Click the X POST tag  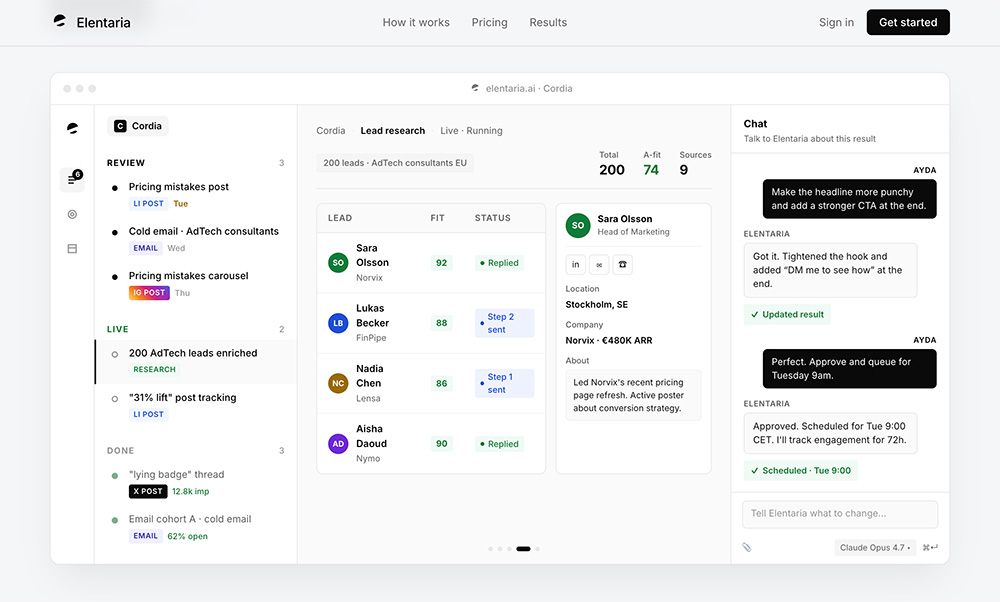(148, 492)
